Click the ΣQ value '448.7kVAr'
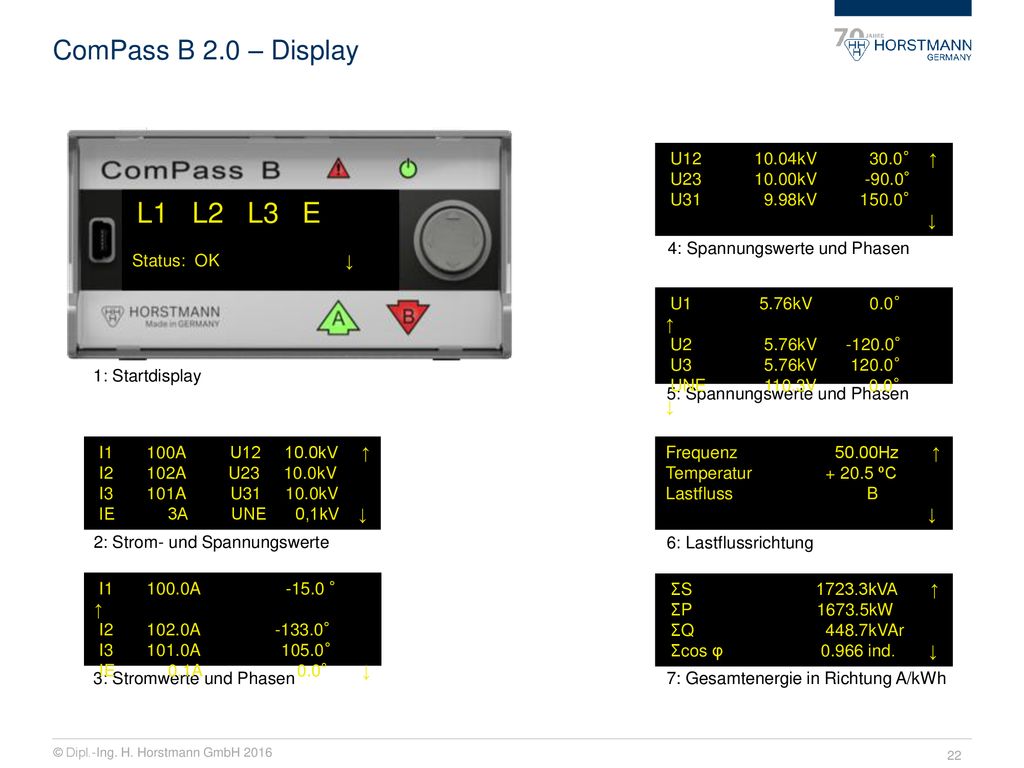Viewport: 1024px width, 768px height. pos(865,630)
